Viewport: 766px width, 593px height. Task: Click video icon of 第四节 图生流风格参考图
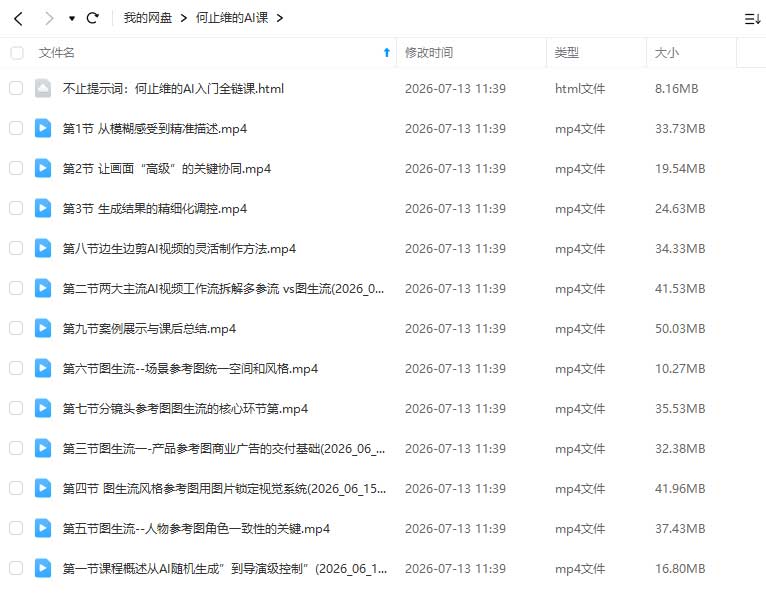[x=43, y=488]
